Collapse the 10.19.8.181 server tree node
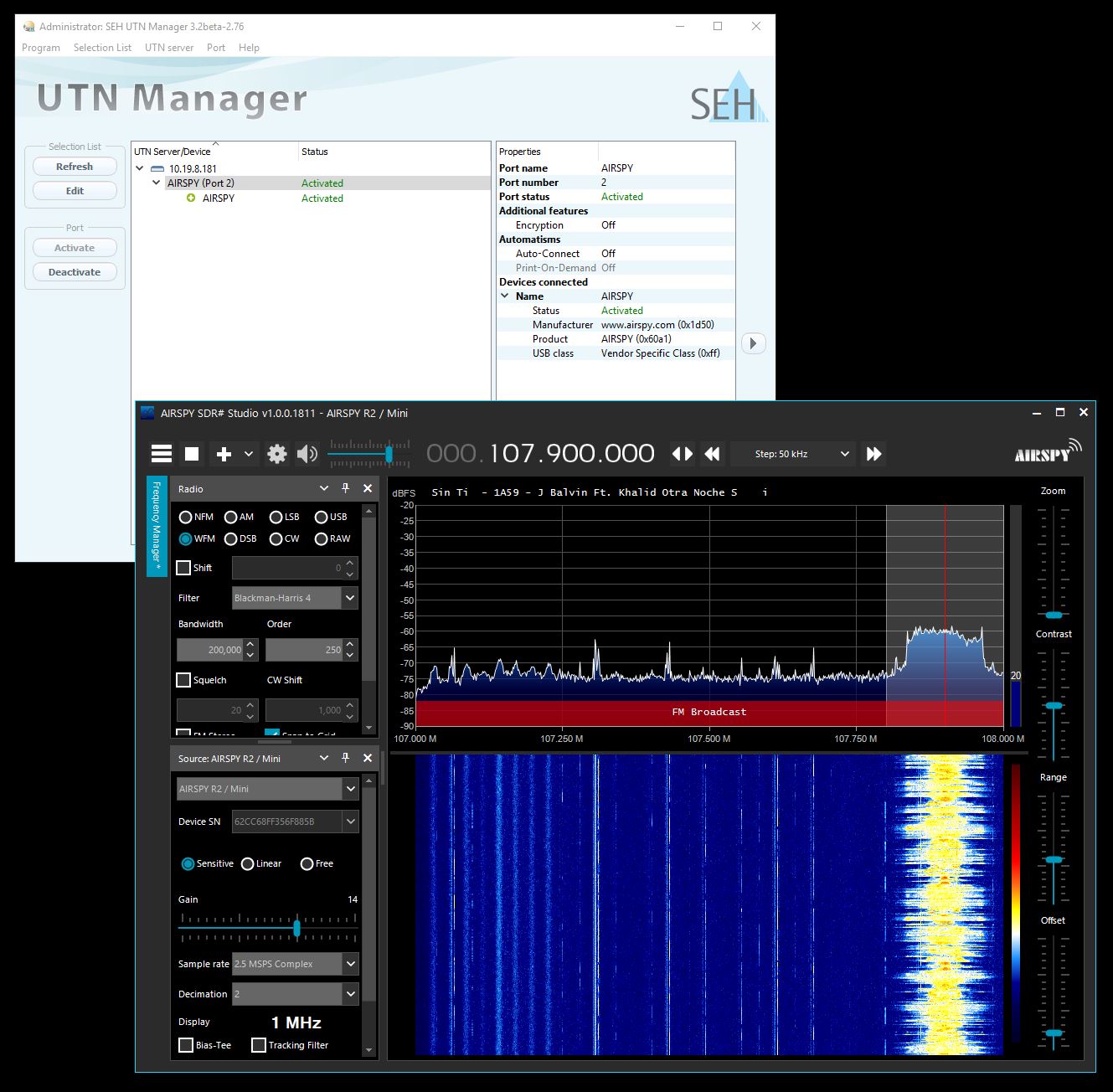Viewport: 1113px width, 1092px height. coord(140,168)
